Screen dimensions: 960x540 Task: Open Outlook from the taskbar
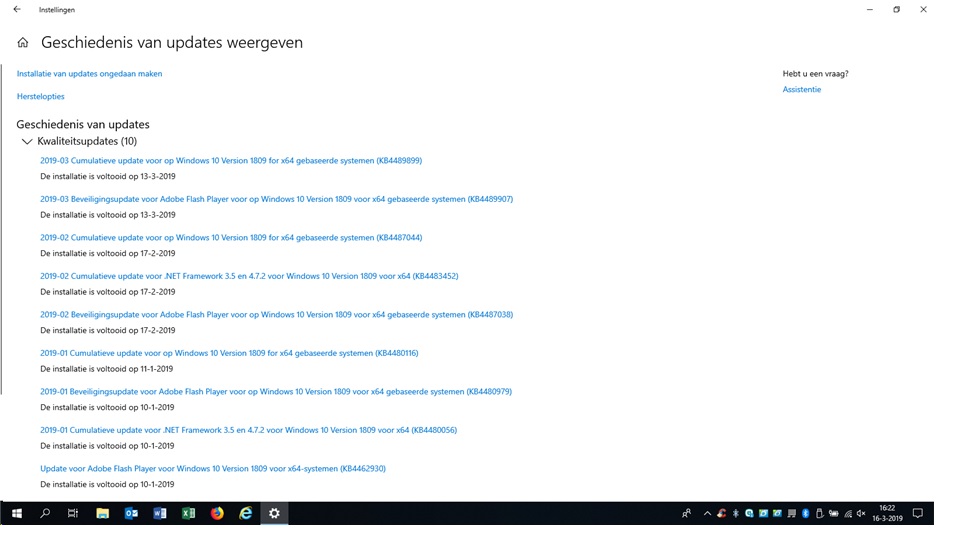coord(131,513)
